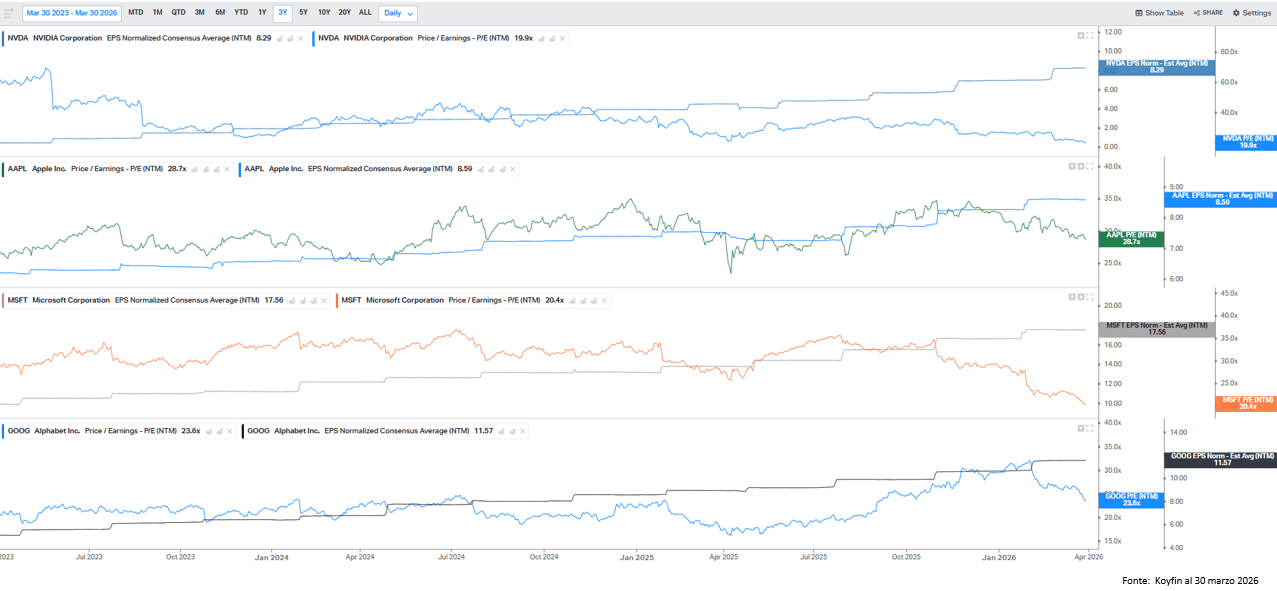This screenshot has height=591, width=1277.
Task: Maximize the GOOG chart pane
Action: [x=1089, y=428]
